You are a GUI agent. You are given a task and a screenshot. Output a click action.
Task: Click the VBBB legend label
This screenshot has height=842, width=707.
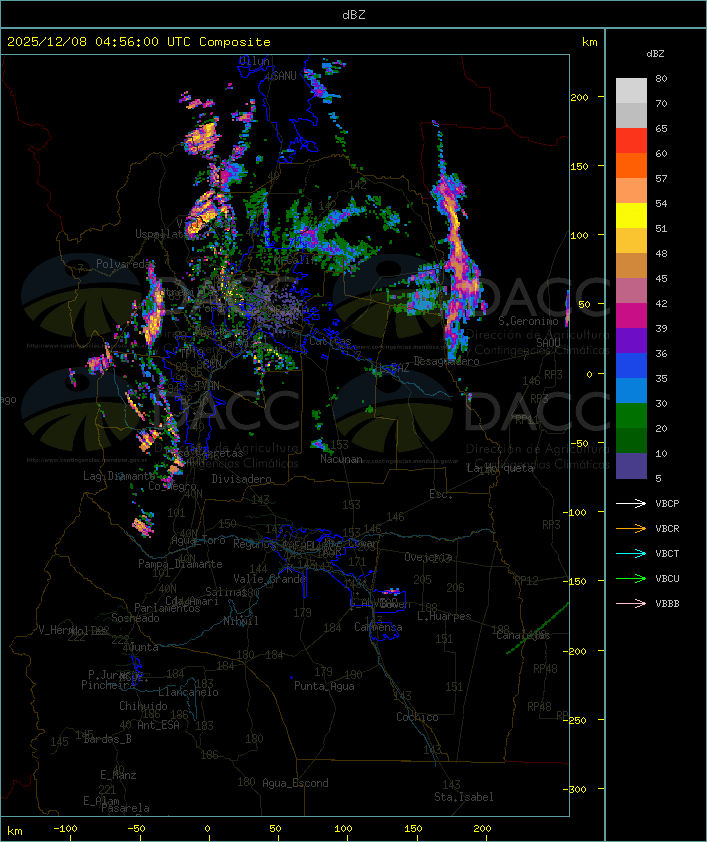[x=667, y=603]
